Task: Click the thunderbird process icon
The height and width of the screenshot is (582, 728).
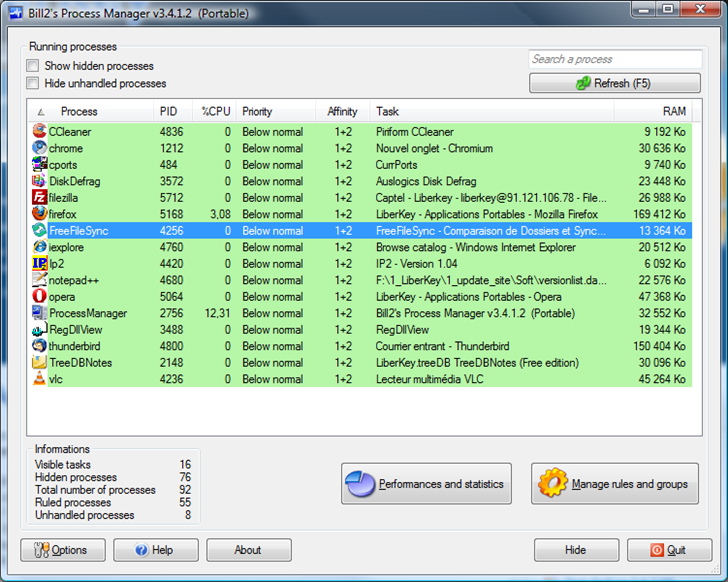Action: pyautogui.click(x=39, y=346)
